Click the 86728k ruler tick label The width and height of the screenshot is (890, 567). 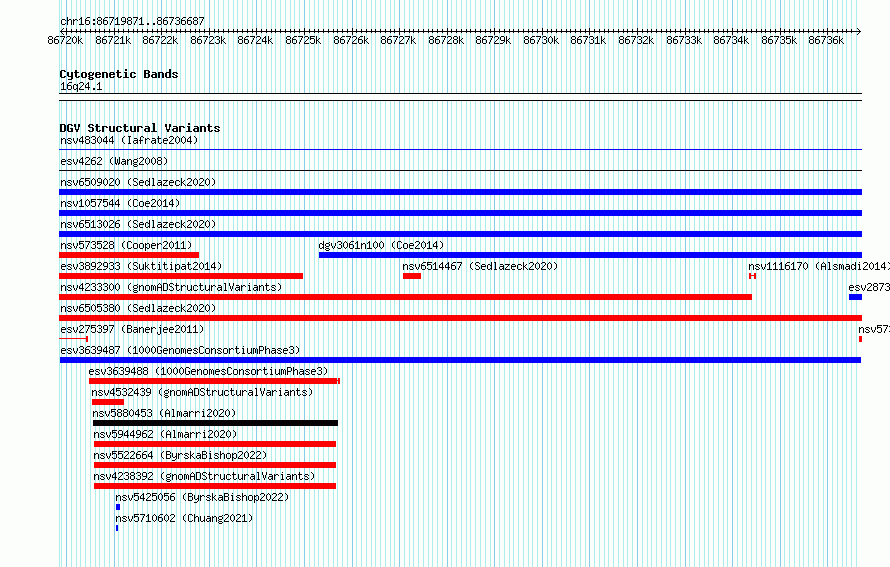(446, 40)
